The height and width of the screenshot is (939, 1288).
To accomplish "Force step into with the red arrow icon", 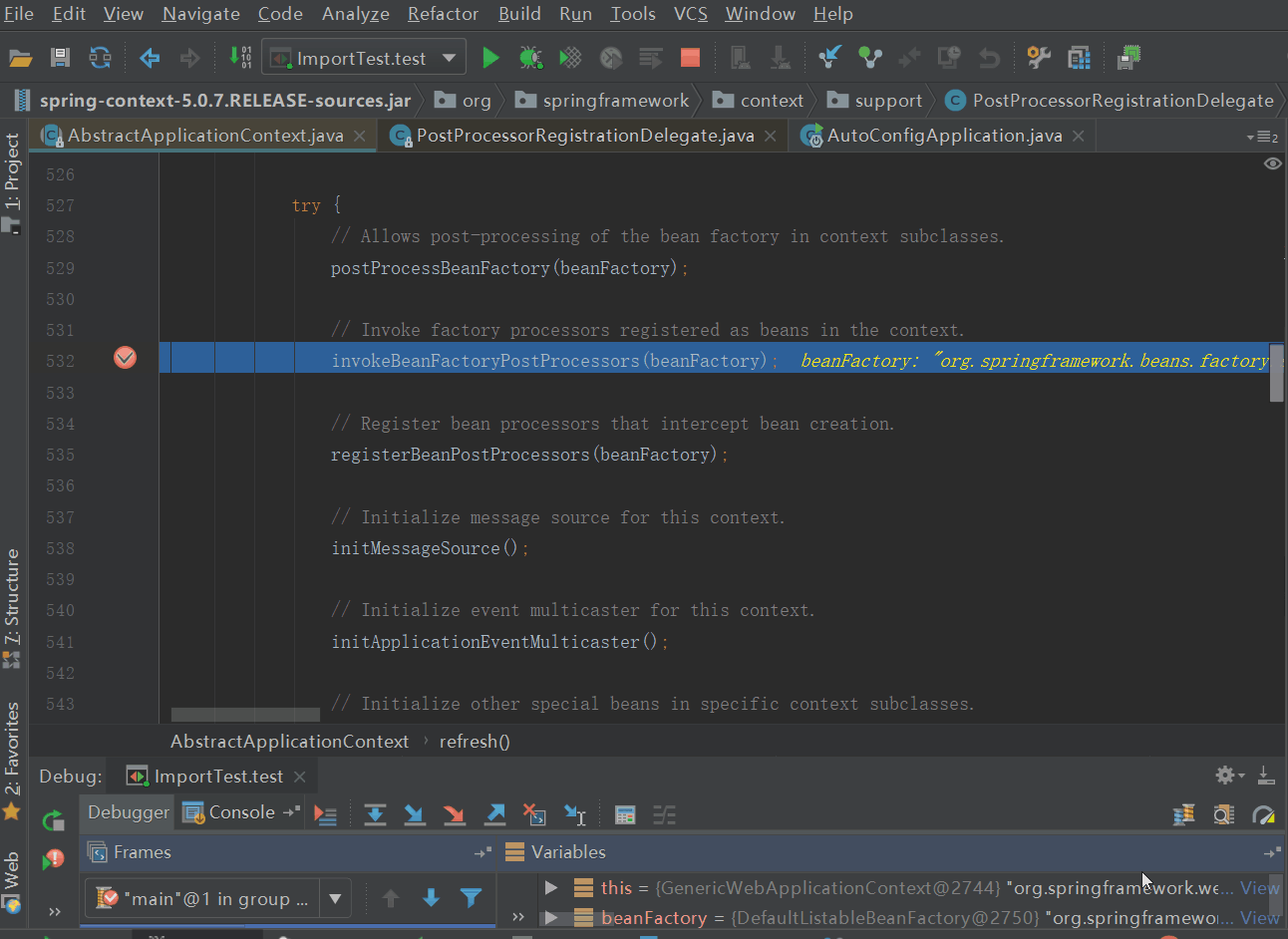I will pyautogui.click(x=455, y=814).
